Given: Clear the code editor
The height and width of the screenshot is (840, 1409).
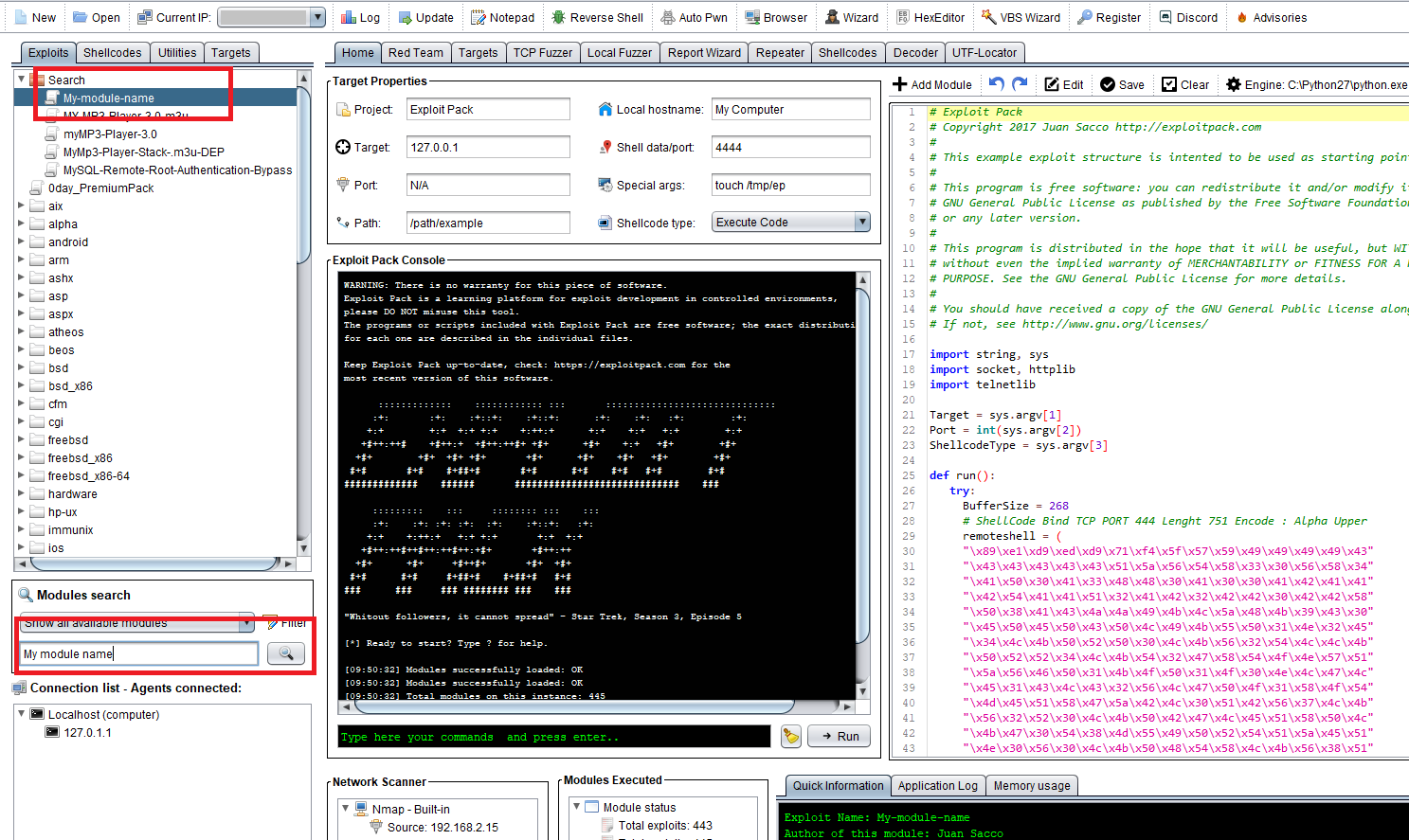Looking at the screenshot, I should coord(1185,84).
